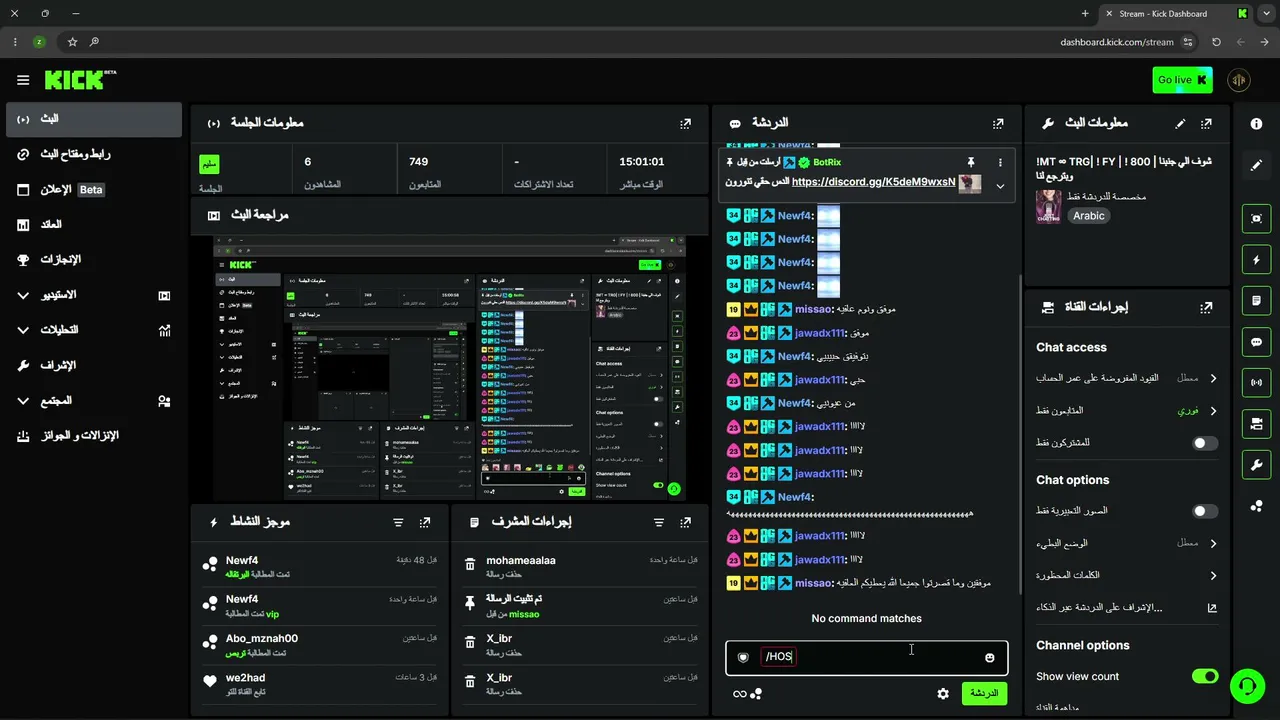Toggle channel actions icon in right rail

click(1256, 424)
